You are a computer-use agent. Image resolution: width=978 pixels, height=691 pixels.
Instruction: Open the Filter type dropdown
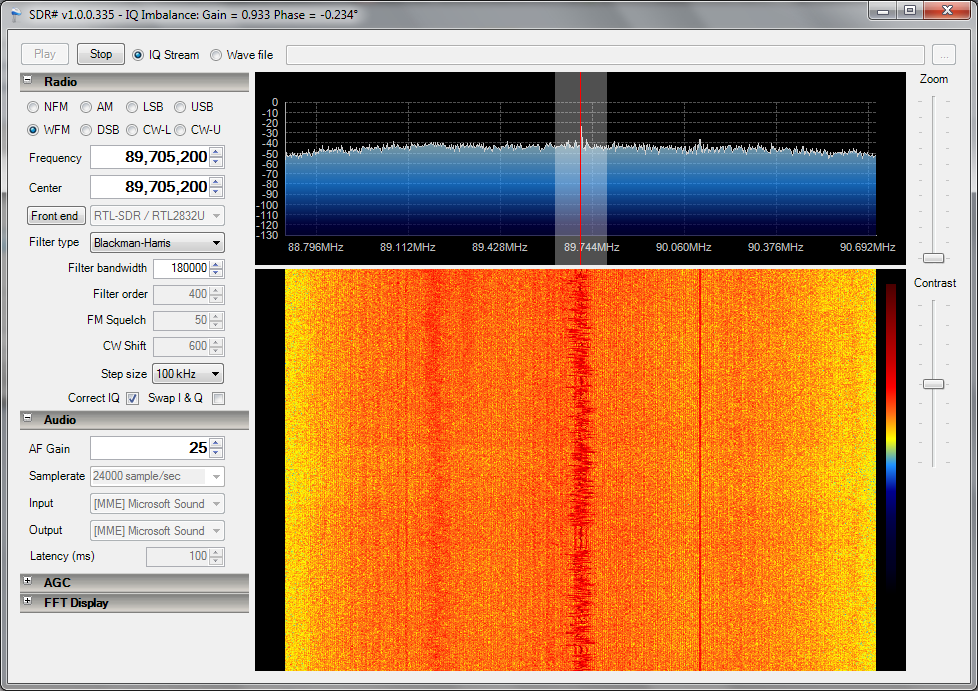point(157,242)
